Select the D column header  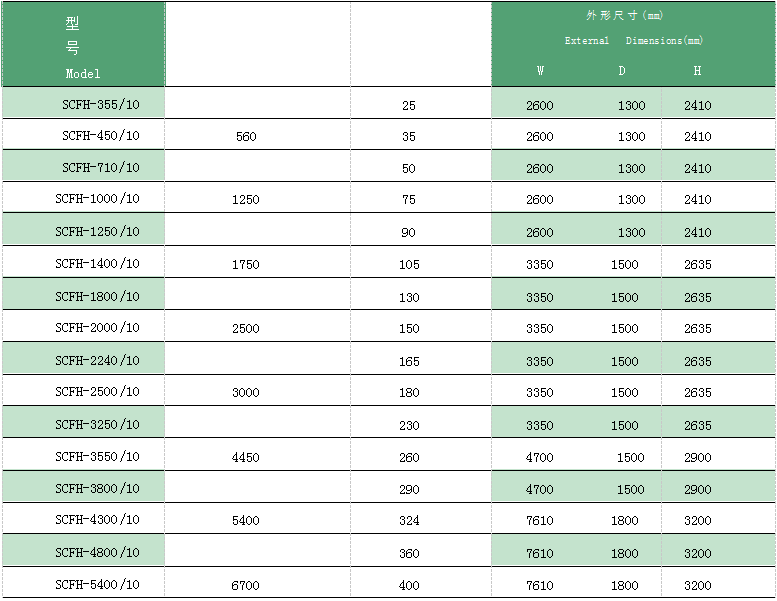[x=622, y=71]
